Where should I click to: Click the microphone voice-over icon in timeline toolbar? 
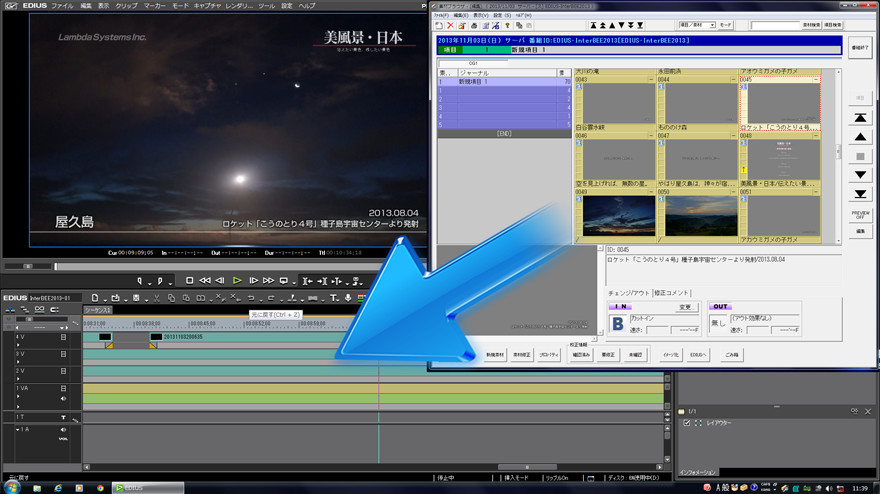tap(348, 298)
